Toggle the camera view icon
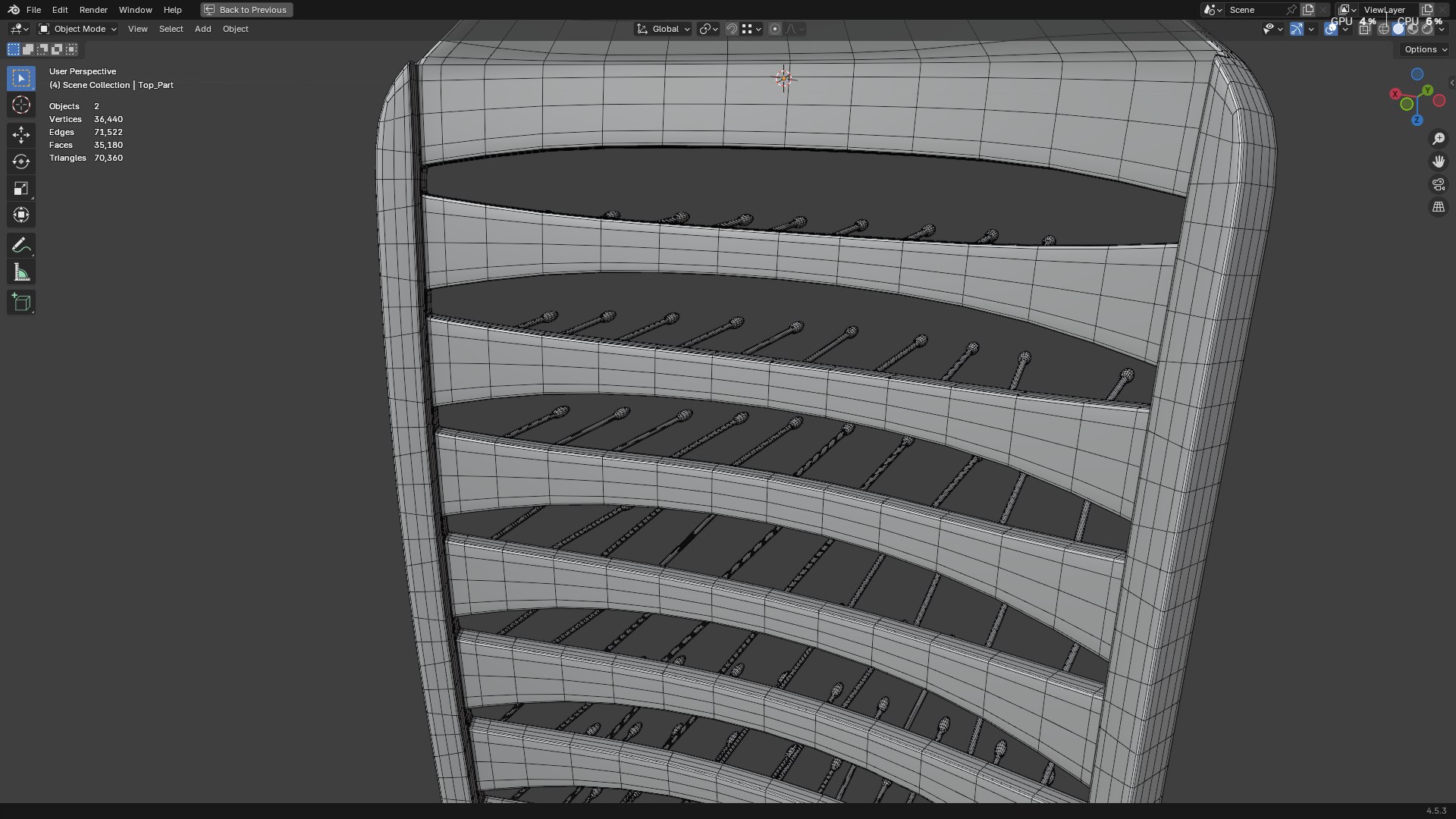 pyautogui.click(x=1439, y=184)
